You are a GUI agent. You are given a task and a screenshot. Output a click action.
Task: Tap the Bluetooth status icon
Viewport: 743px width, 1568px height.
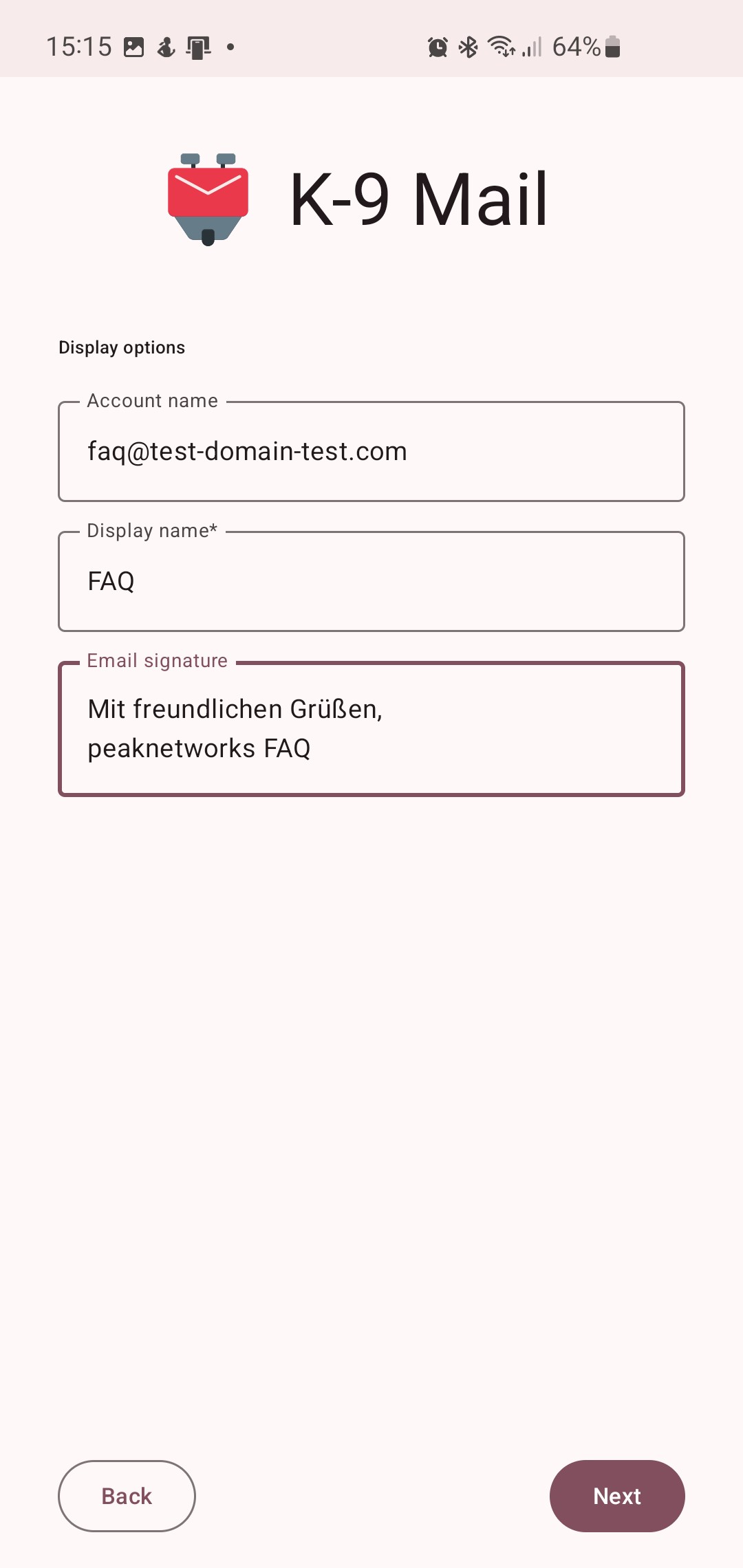(469, 47)
